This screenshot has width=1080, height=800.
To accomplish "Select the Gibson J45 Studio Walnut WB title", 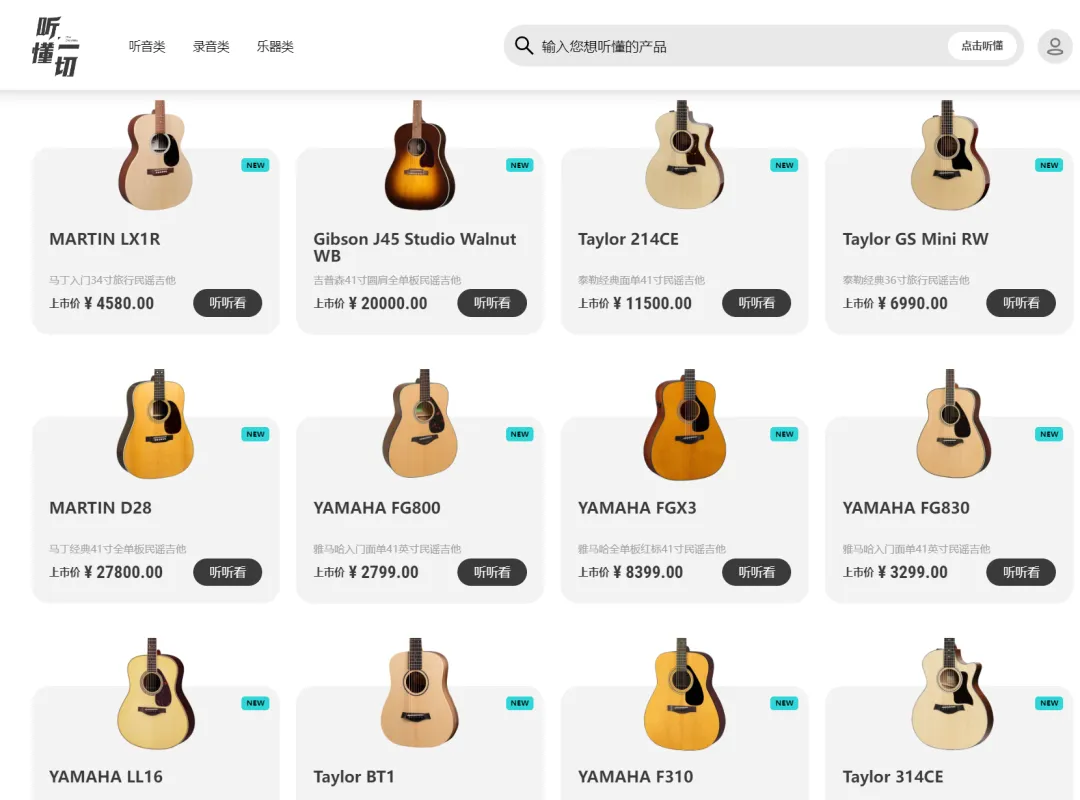I will [415, 247].
